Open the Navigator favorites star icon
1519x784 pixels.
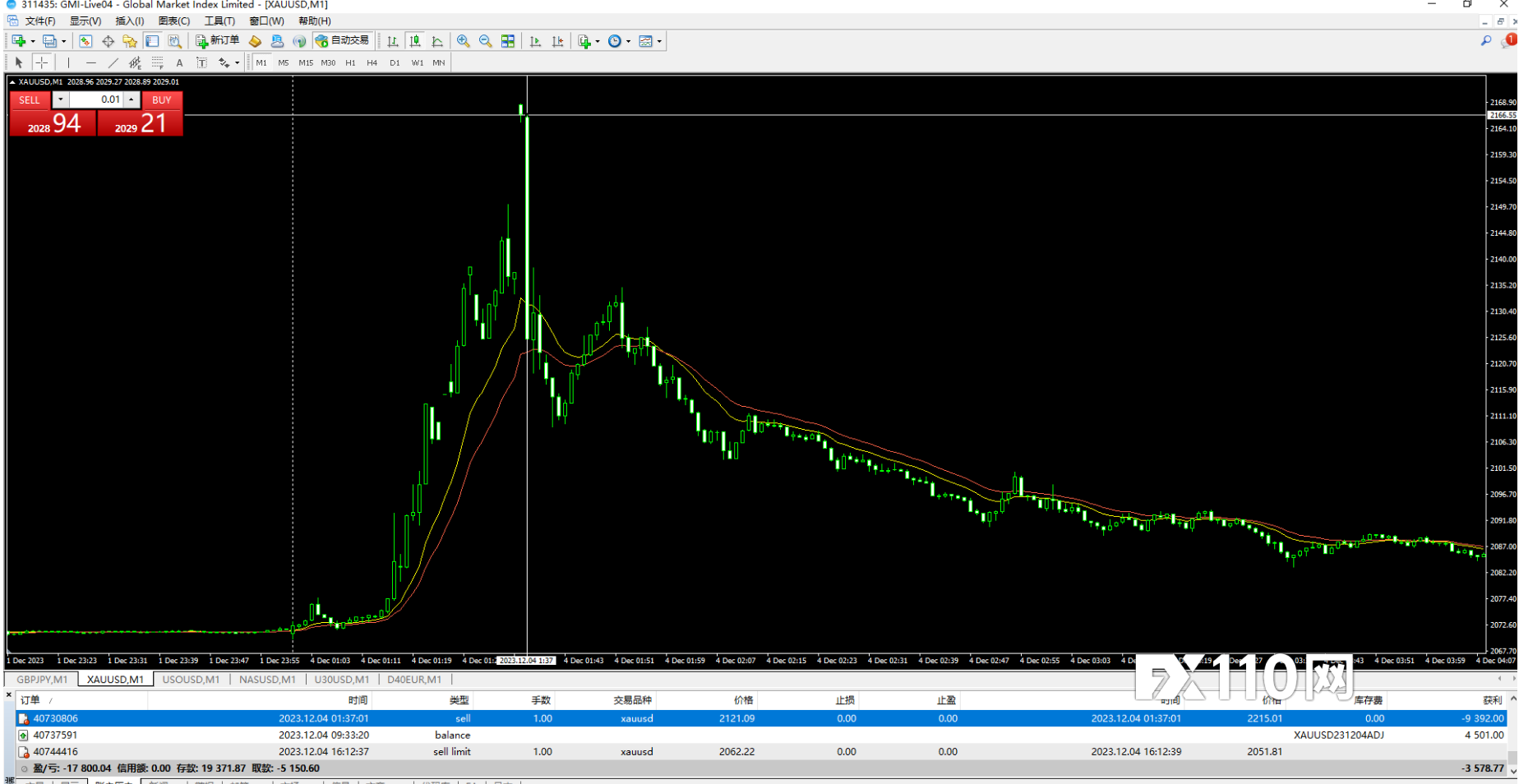[130, 41]
